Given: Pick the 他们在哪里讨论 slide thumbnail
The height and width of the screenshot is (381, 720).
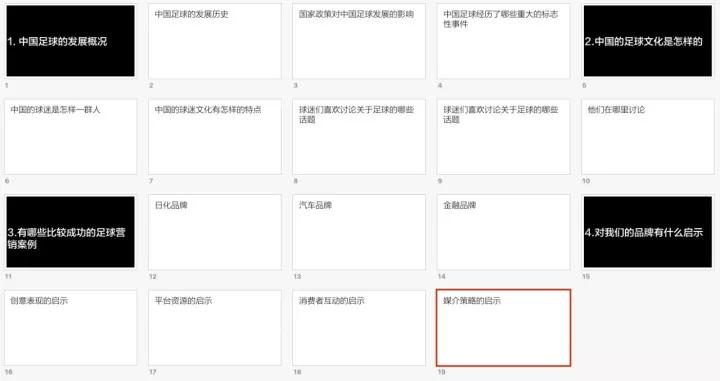Looking at the screenshot, I should click(648, 136).
